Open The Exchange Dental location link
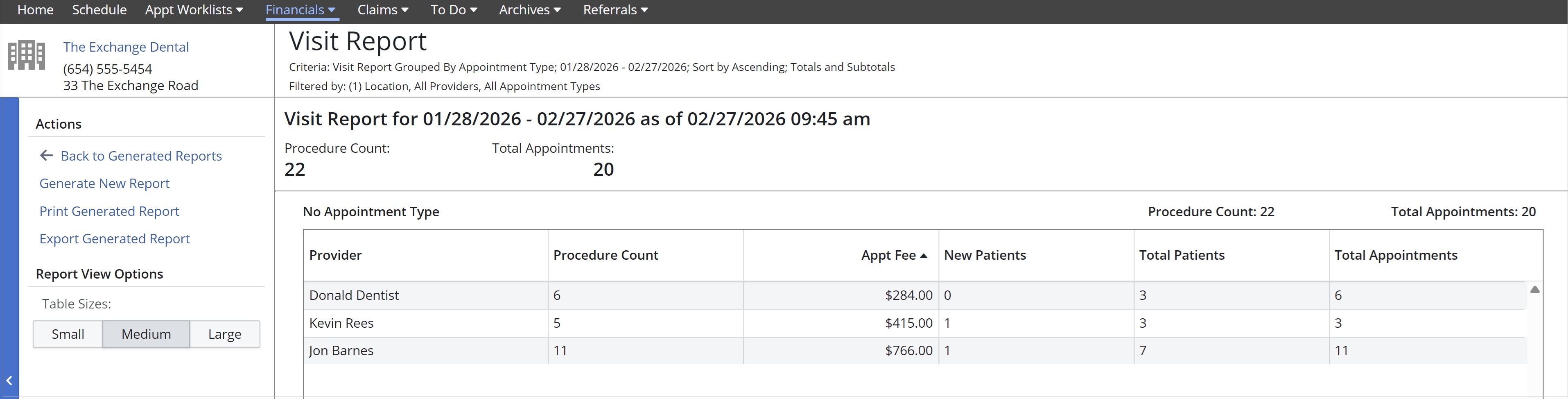 [126, 47]
